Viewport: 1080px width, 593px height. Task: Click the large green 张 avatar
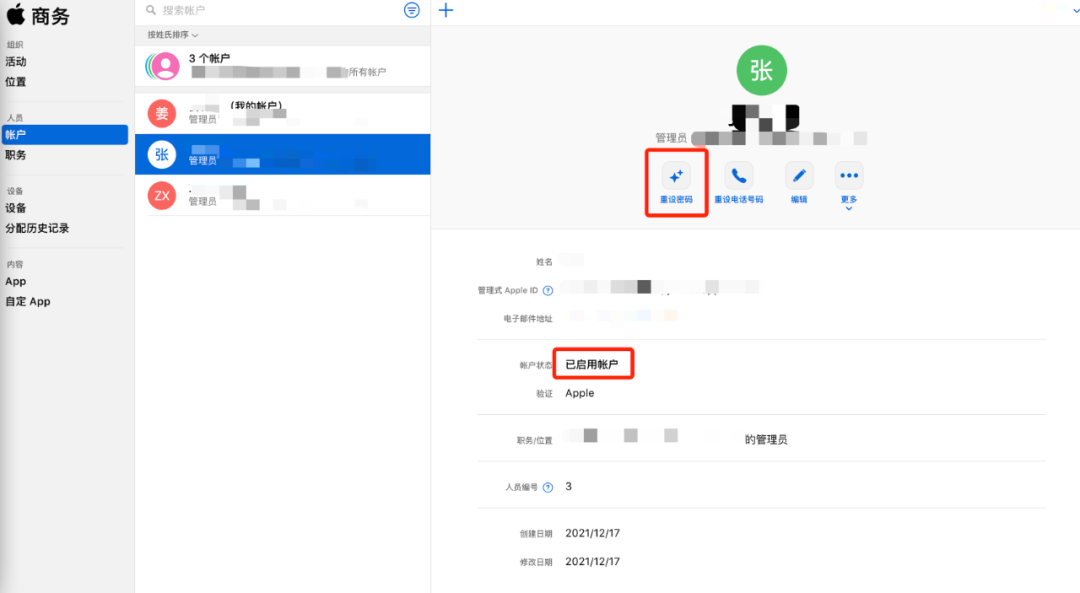(761, 70)
